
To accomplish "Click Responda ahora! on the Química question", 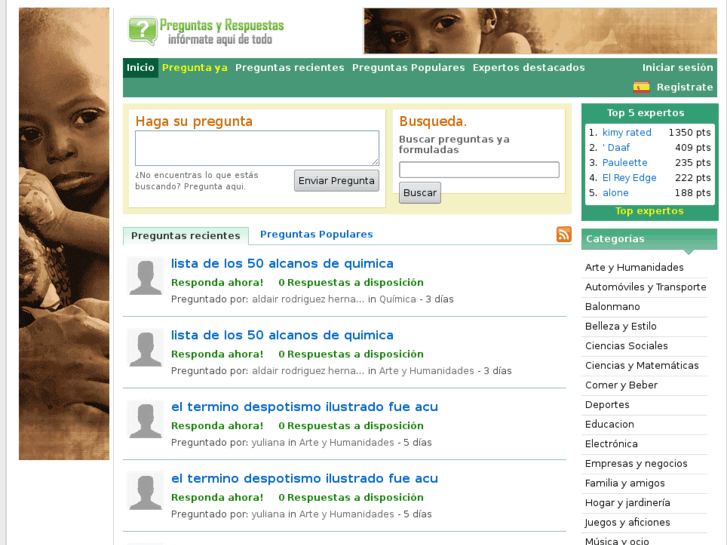I will [217, 282].
